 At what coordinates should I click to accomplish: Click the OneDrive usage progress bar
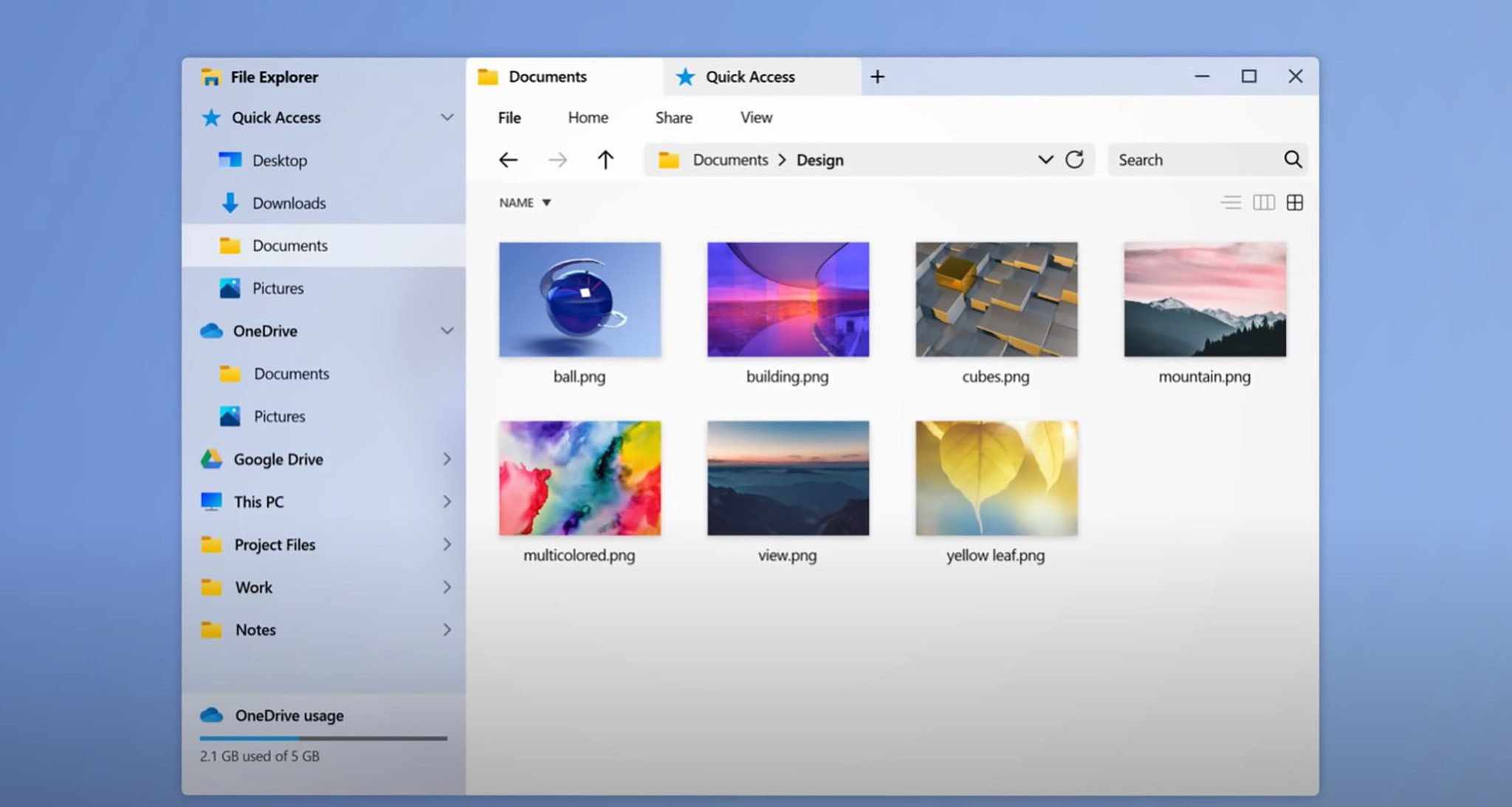[323, 738]
